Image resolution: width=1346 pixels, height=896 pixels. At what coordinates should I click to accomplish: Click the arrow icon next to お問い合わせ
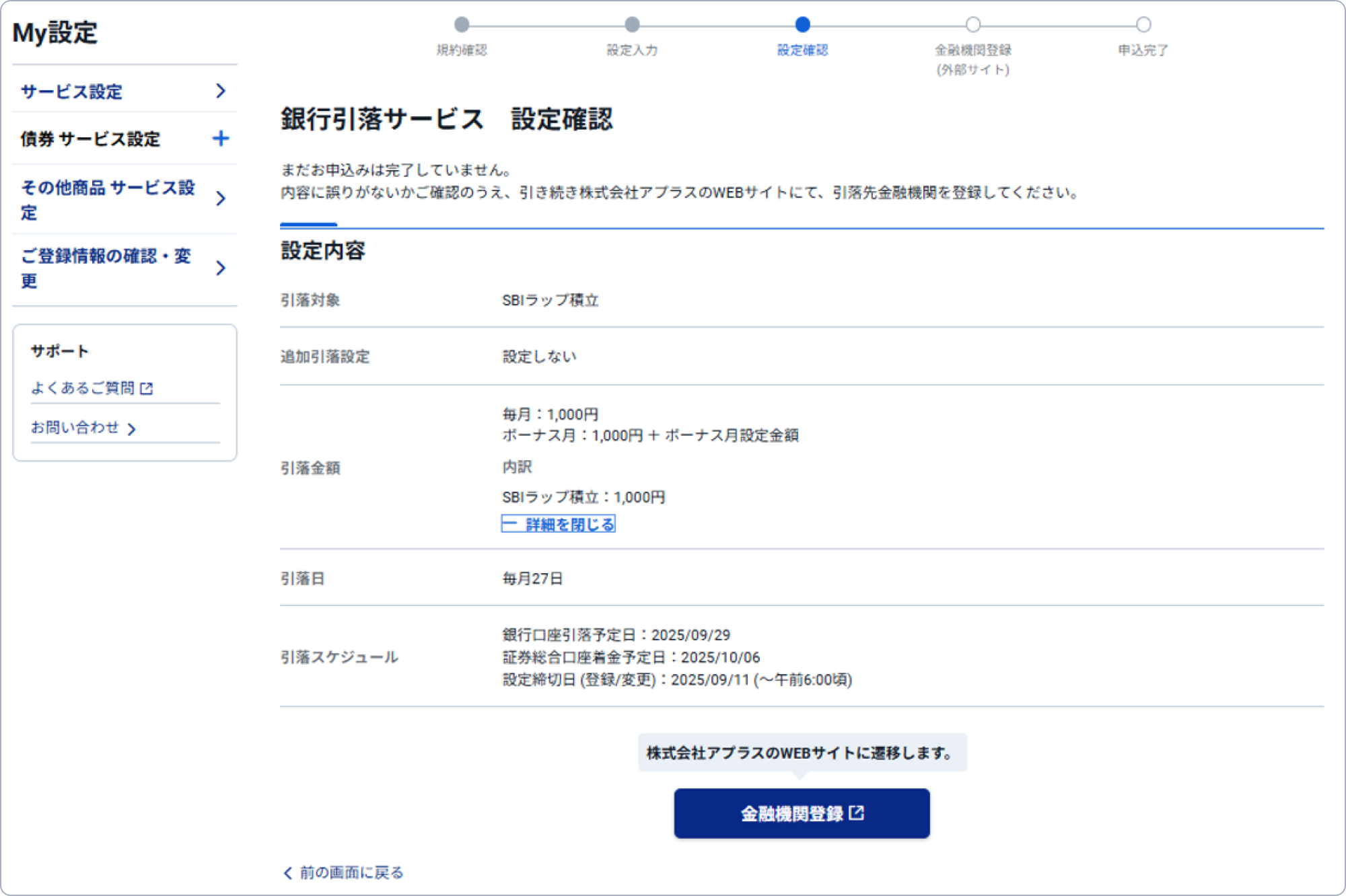(132, 428)
